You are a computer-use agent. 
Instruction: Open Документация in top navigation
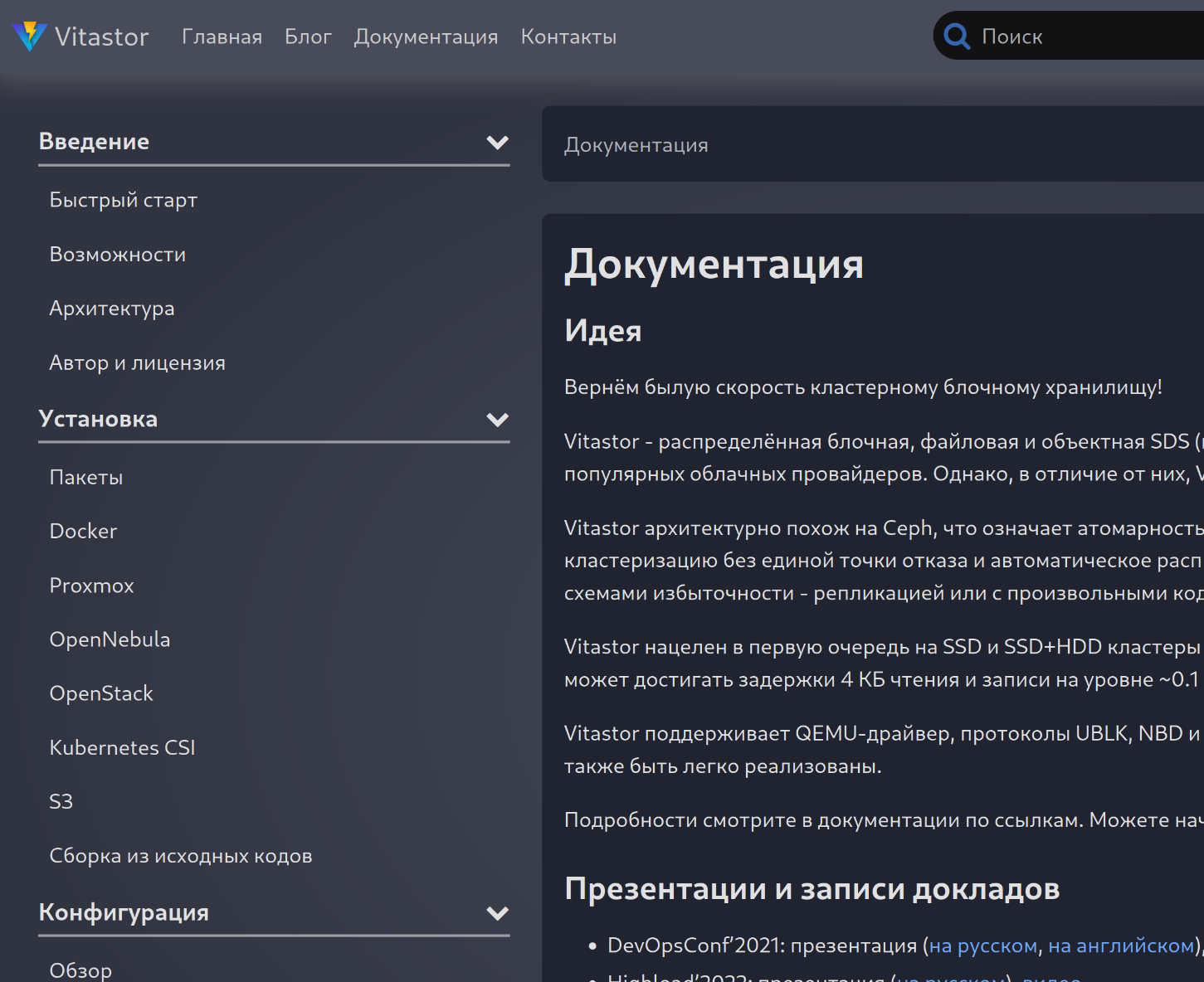pyautogui.click(x=426, y=36)
